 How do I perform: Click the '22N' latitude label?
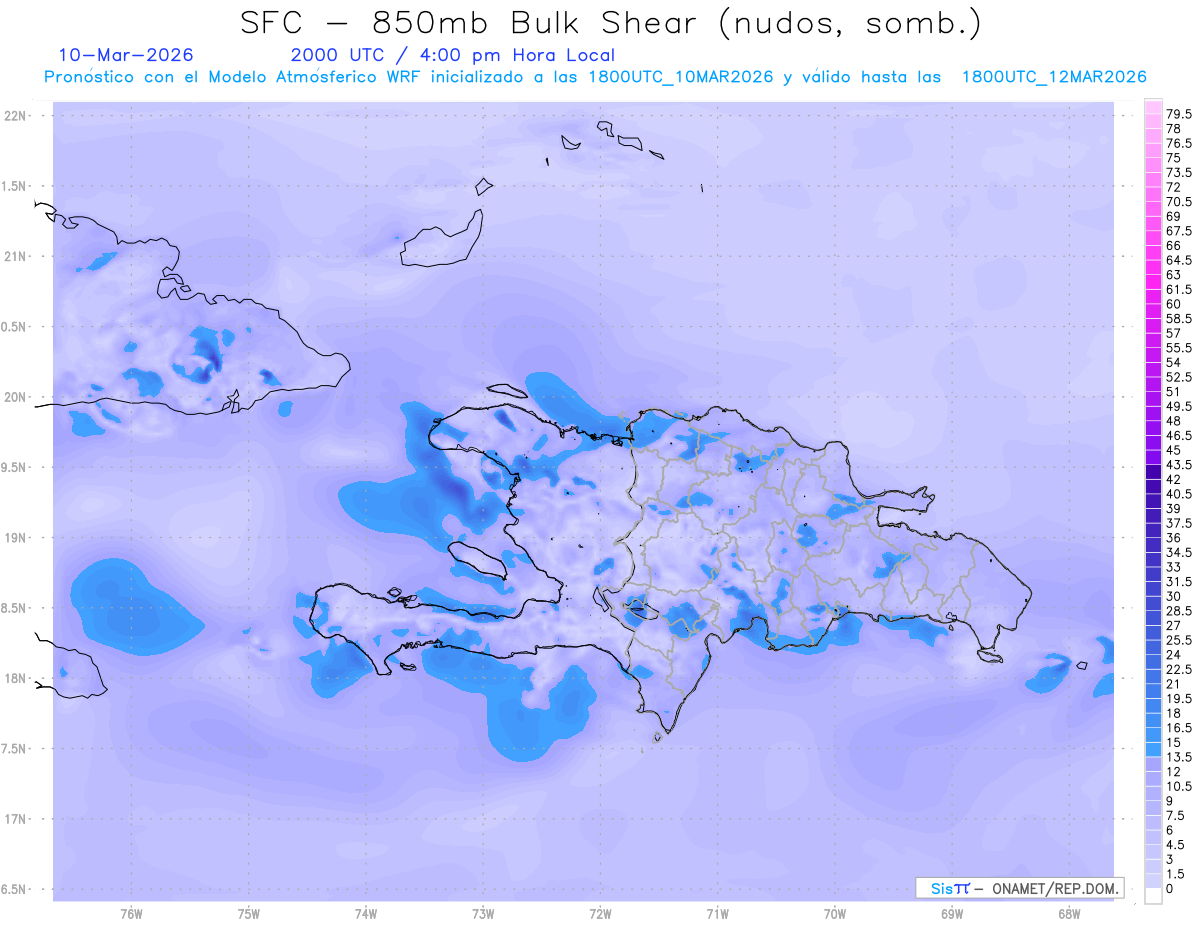click(x=16, y=116)
